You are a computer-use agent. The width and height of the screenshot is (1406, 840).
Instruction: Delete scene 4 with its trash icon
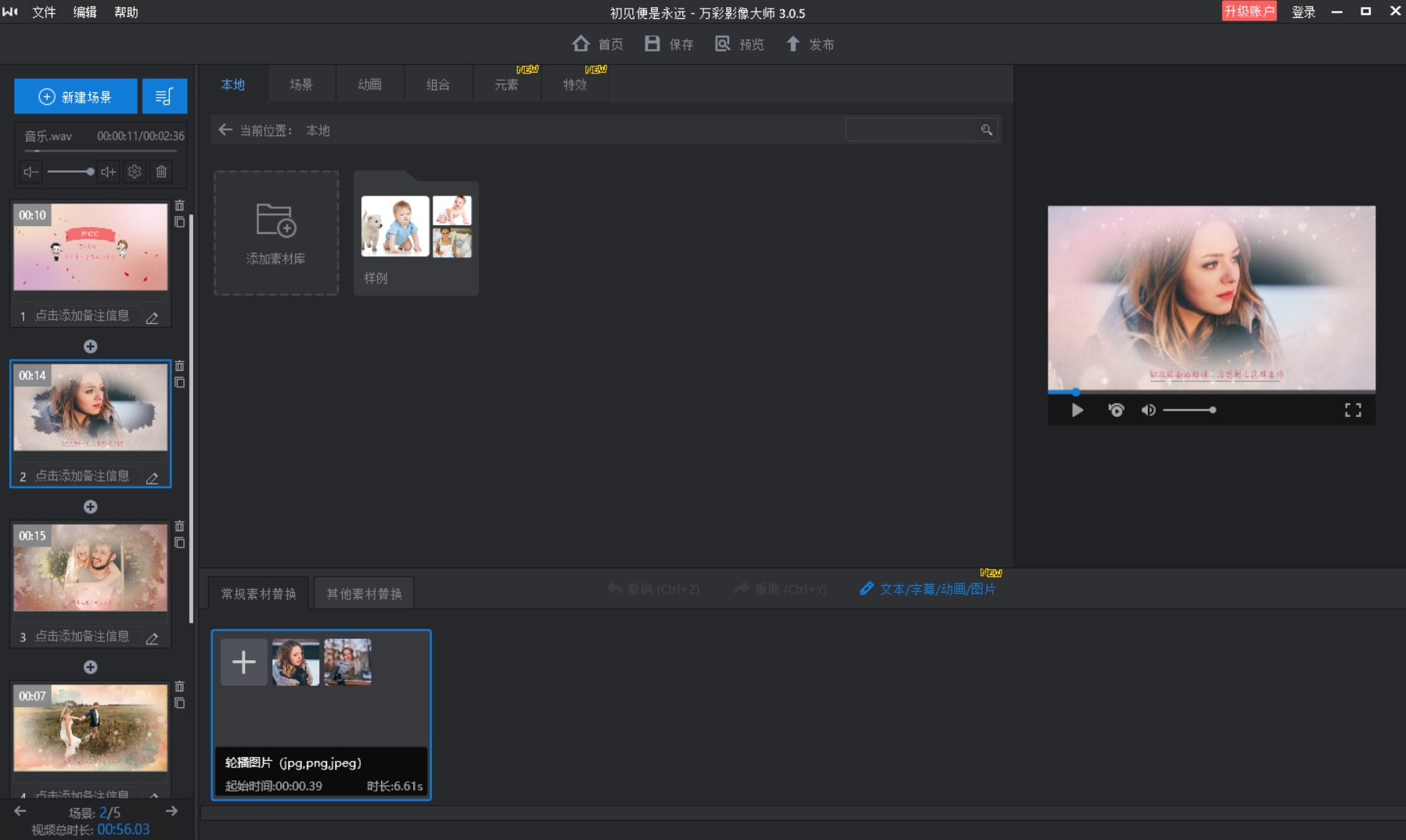[179, 687]
